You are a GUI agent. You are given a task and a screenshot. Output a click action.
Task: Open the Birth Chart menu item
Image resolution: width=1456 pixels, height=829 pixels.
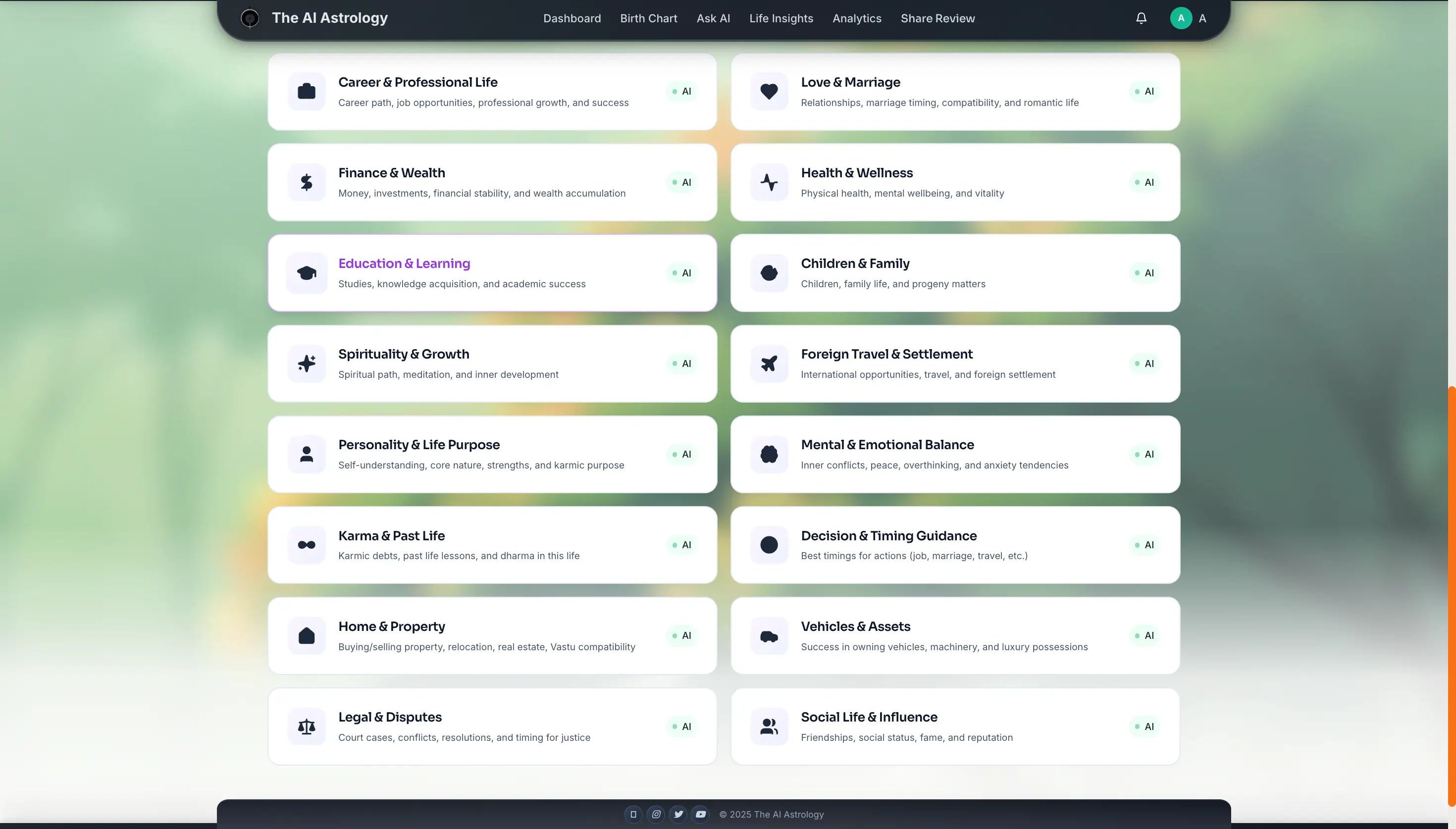click(648, 18)
